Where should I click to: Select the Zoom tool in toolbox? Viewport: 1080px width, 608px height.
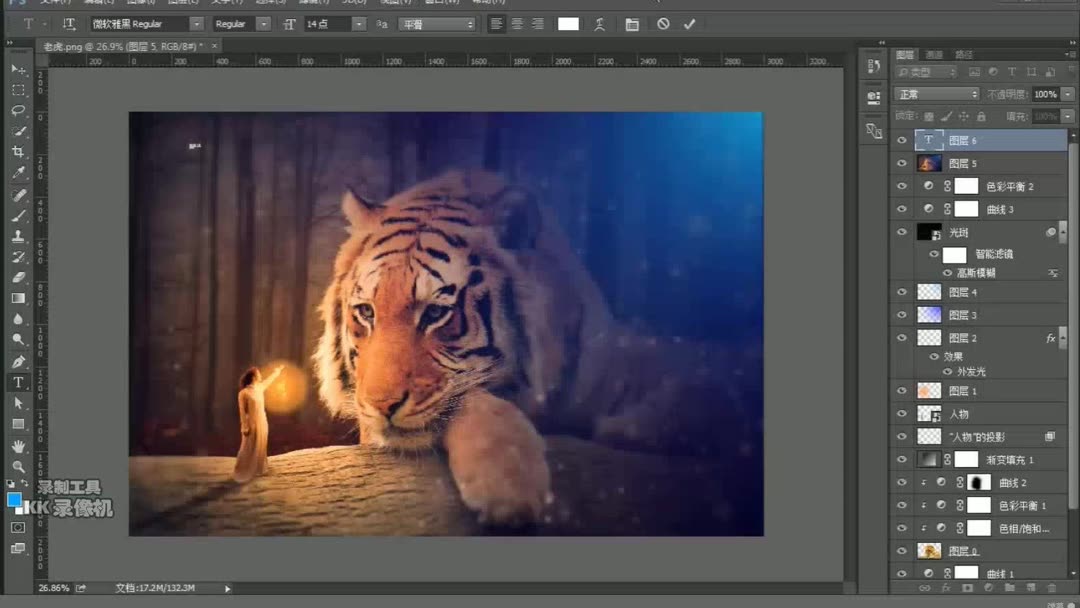pos(18,466)
